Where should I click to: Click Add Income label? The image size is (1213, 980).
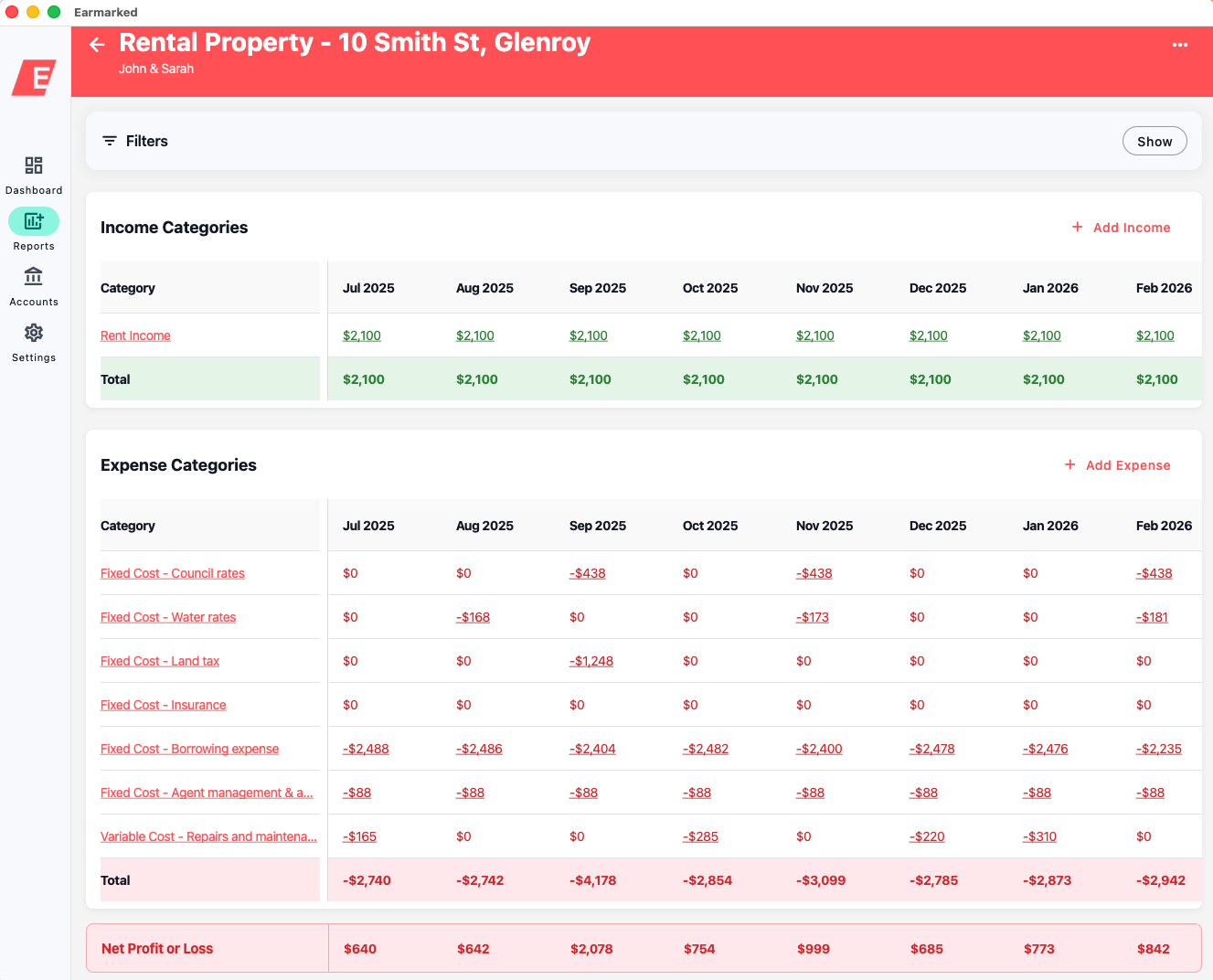(x=1132, y=228)
